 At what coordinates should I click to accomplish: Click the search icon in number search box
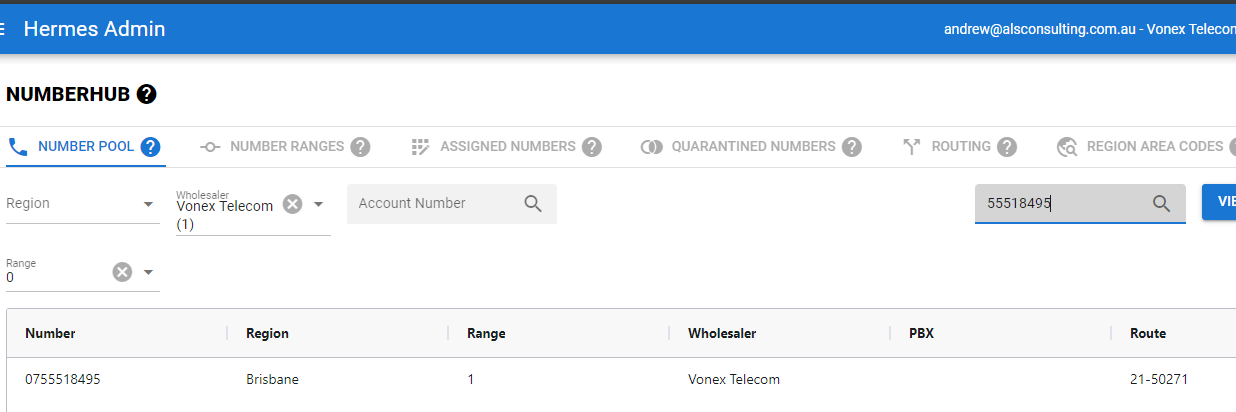[x=1161, y=204]
